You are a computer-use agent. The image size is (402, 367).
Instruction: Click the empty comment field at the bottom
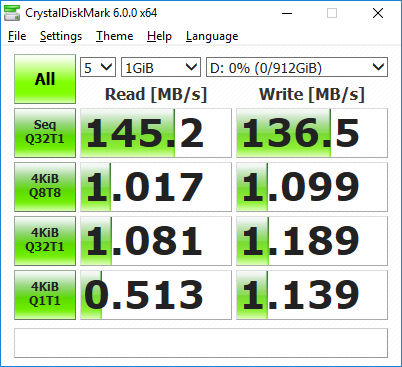coord(201,343)
